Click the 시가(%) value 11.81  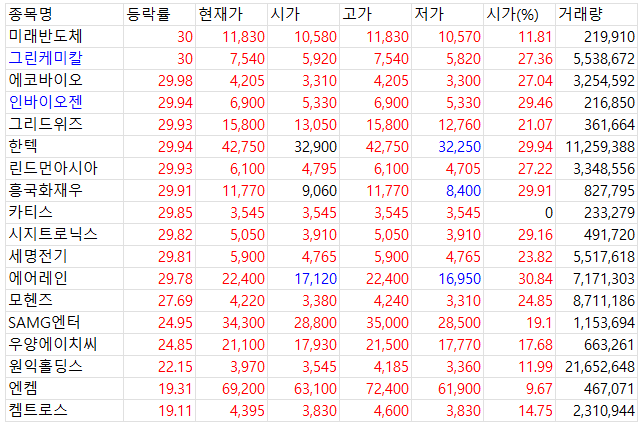pos(535,37)
